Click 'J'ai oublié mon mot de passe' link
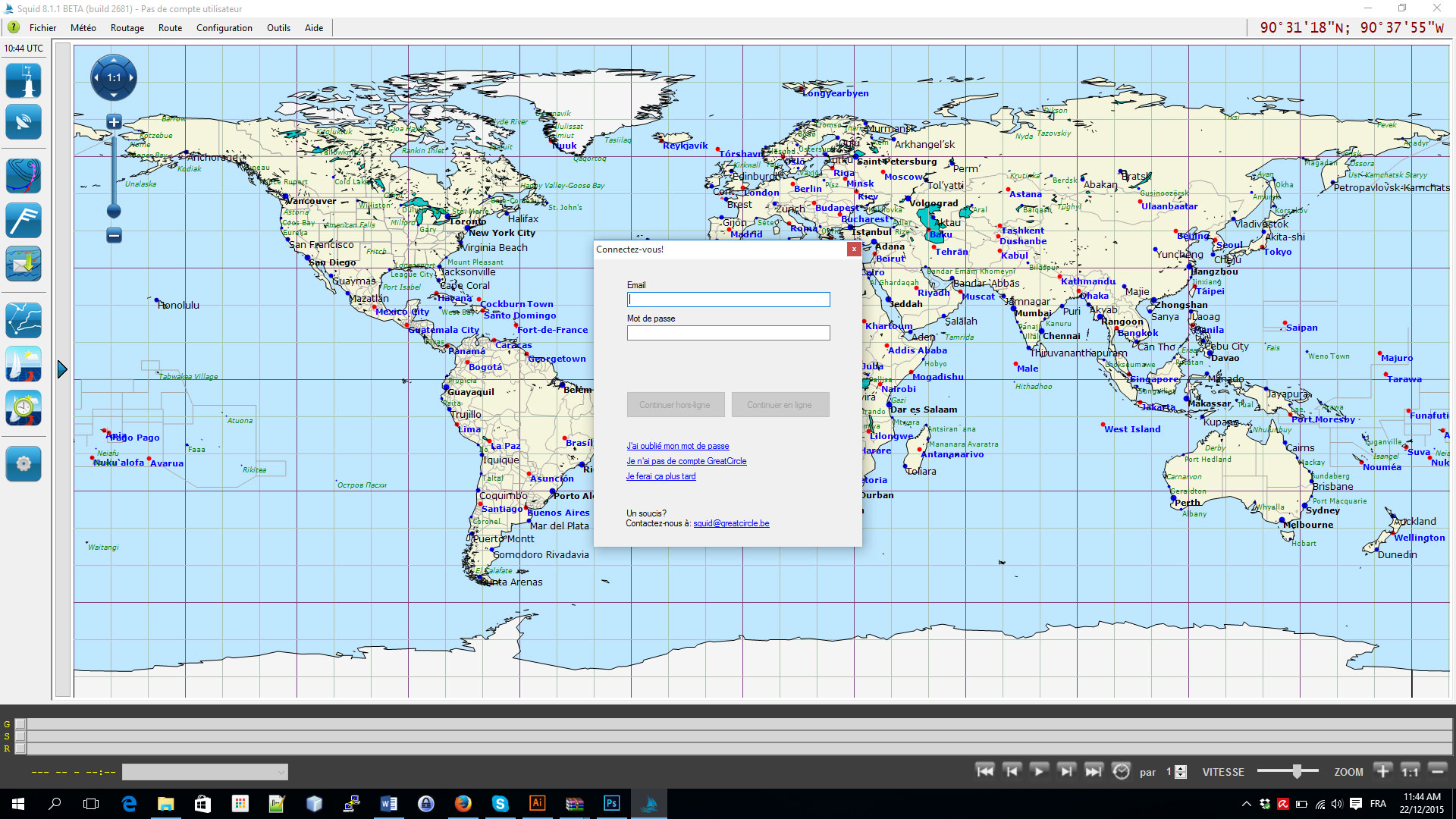Screen dimensions: 1456x819 (677, 446)
